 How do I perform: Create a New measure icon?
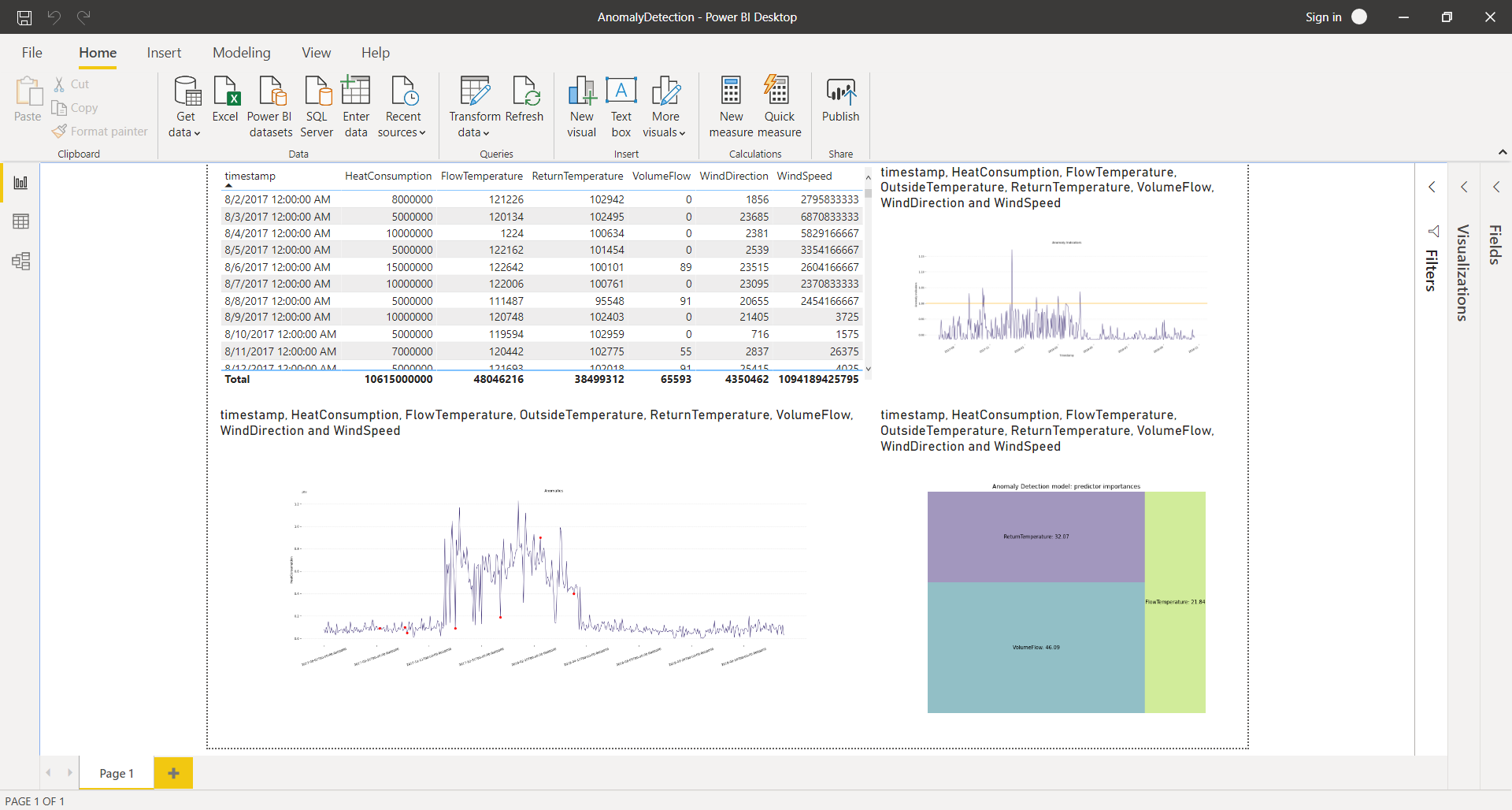(x=731, y=90)
